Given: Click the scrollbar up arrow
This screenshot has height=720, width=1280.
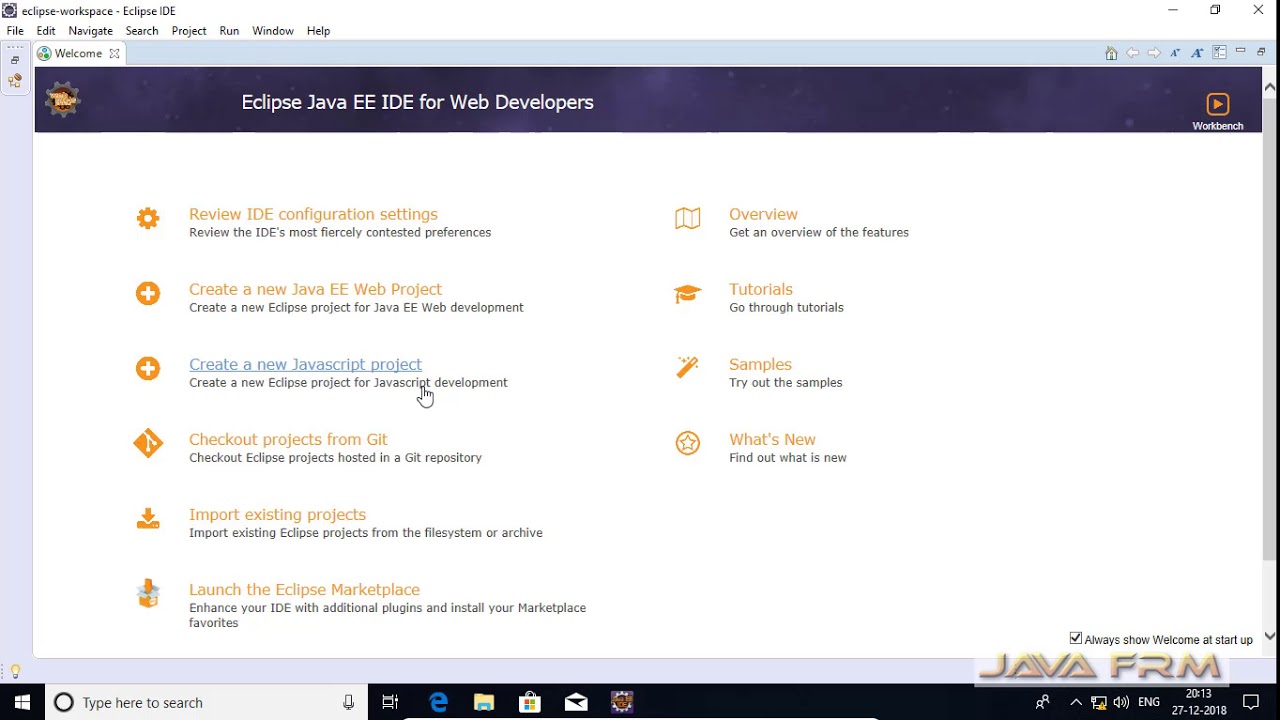Looking at the screenshot, I should (1270, 87).
